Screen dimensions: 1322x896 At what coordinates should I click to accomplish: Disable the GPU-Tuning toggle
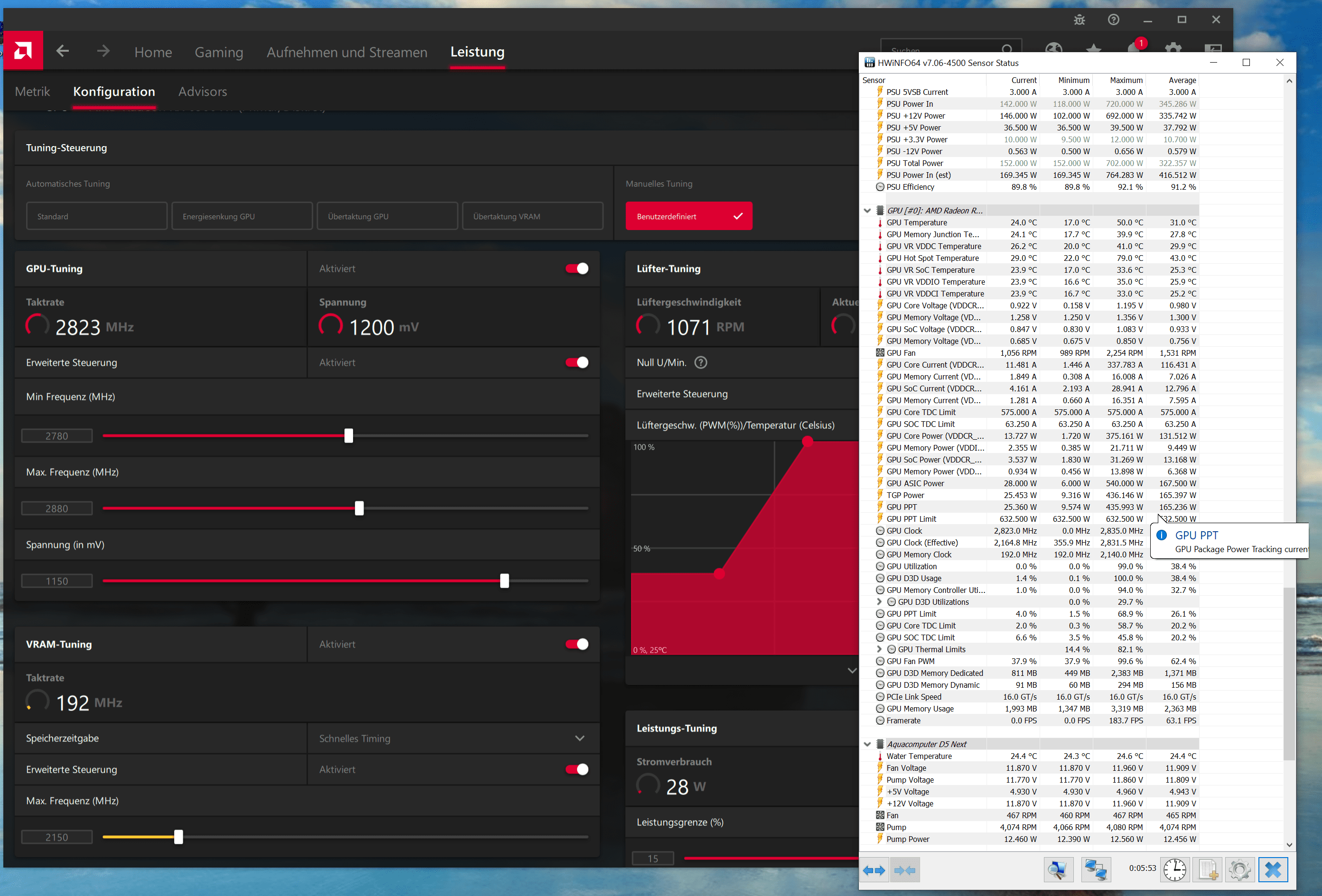pyautogui.click(x=577, y=268)
